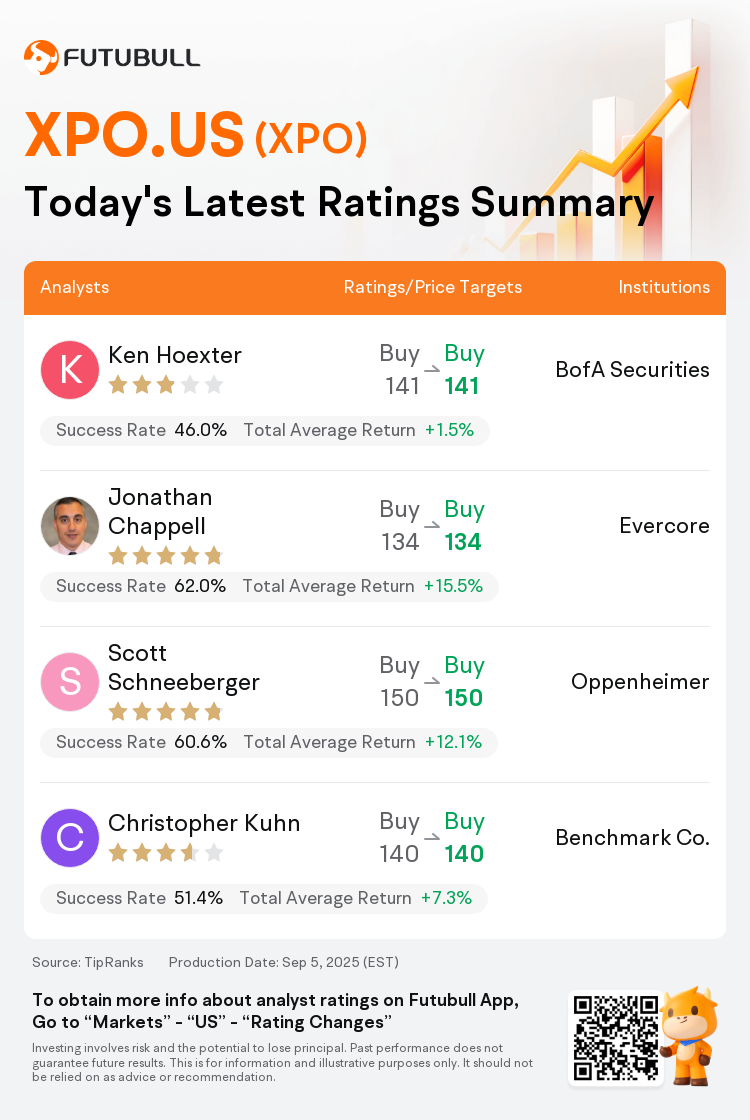750x1120 pixels.
Task: Select Scott Schneeberger's pink S avatar
Action: point(70,681)
